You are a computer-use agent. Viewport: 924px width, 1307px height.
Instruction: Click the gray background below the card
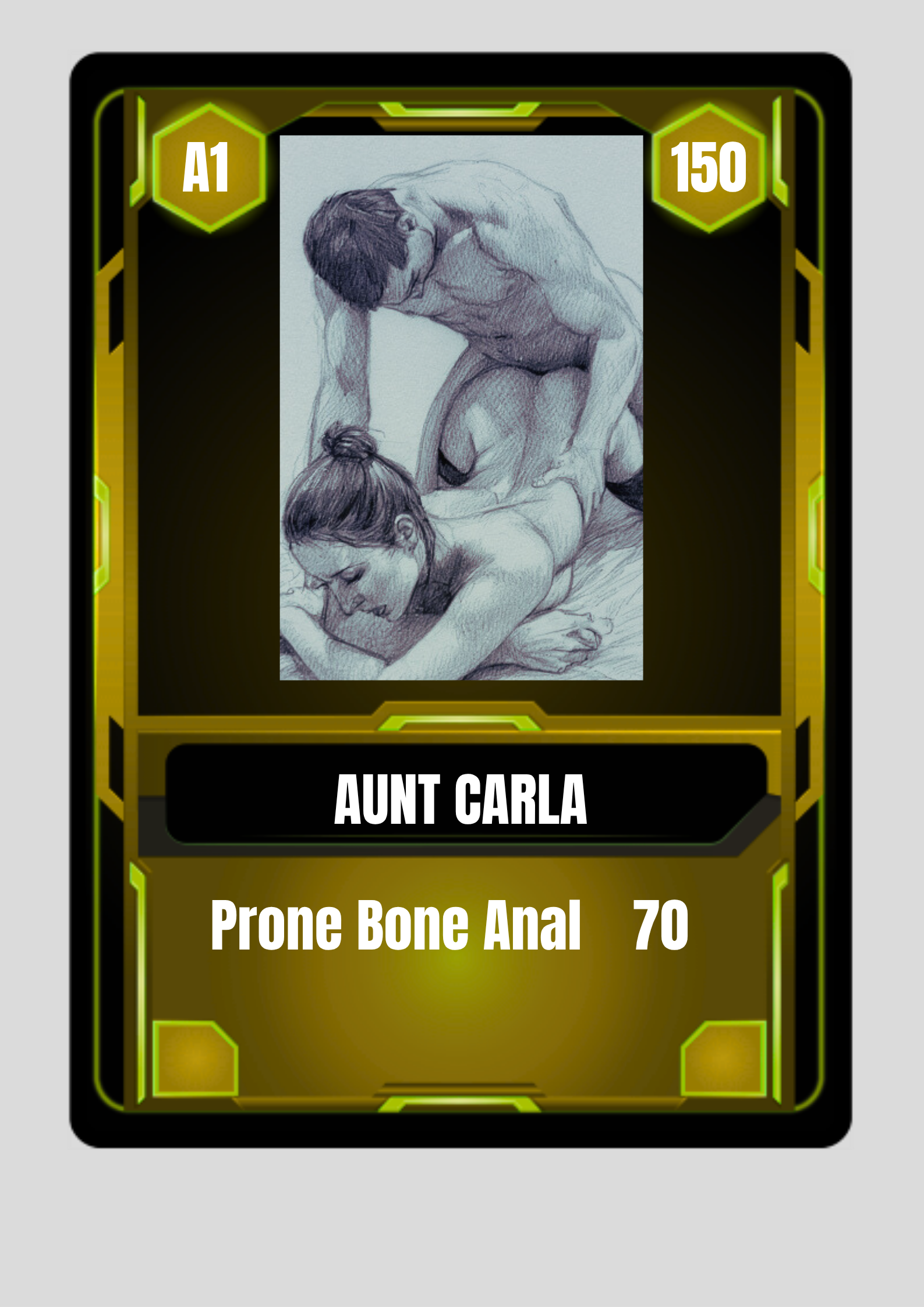(x=462, y=1228)
